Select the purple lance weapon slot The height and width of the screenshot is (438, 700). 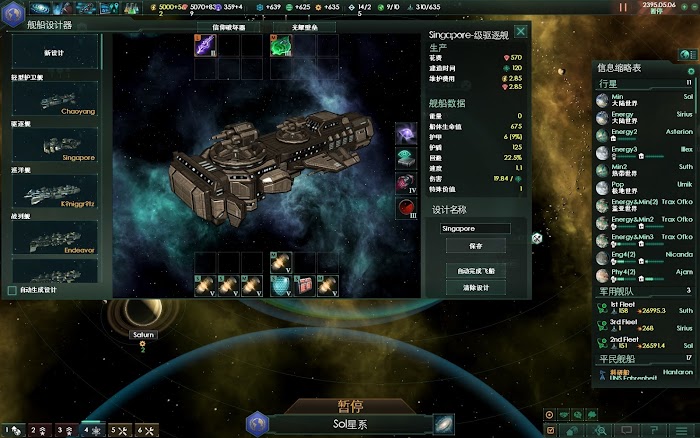205,46
